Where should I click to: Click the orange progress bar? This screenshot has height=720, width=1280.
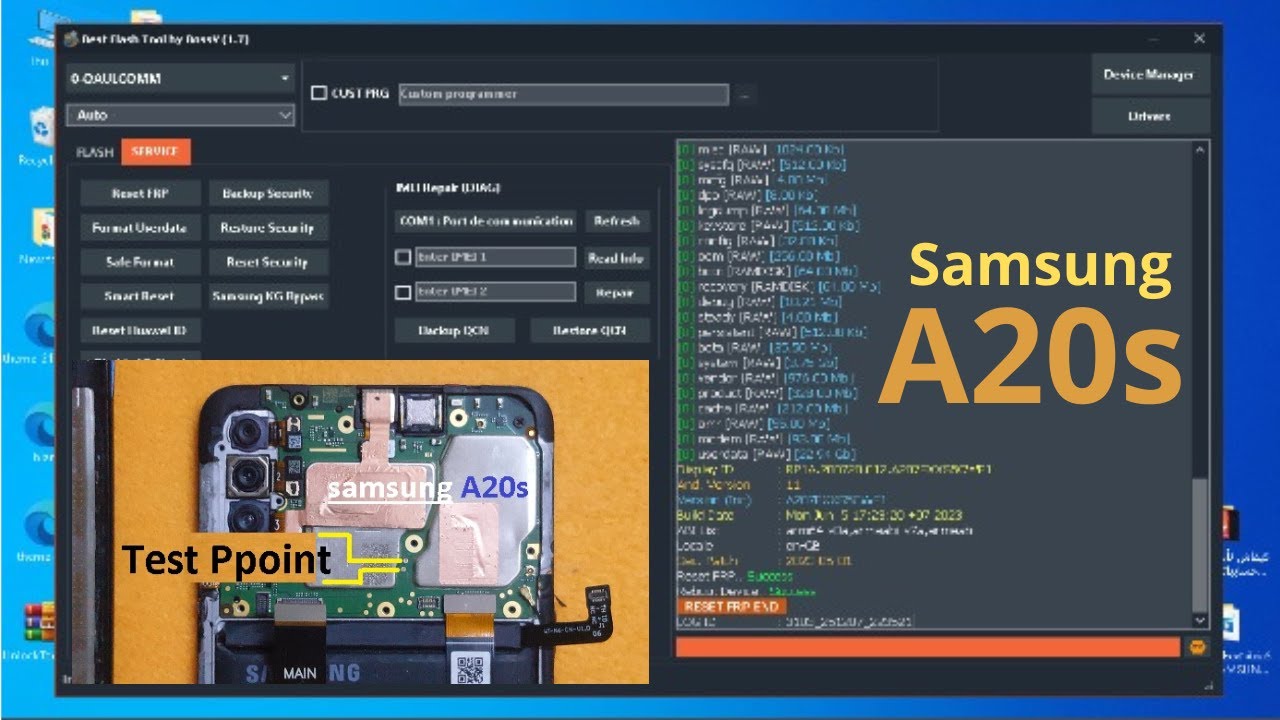[928, 647]
